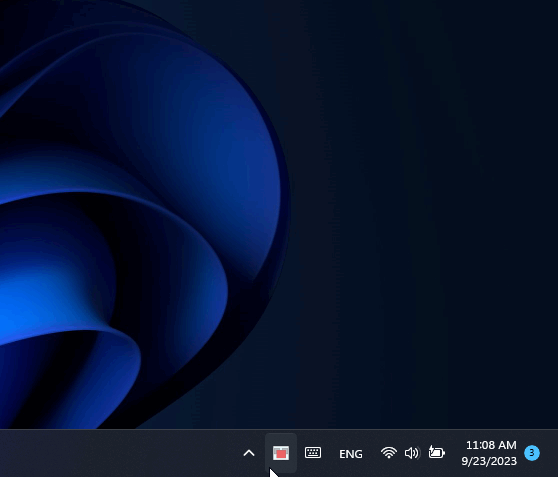Viewport: 558px width, 477px height.
Task: Click empty dark desktop background area
Action: tap(427, 214)
